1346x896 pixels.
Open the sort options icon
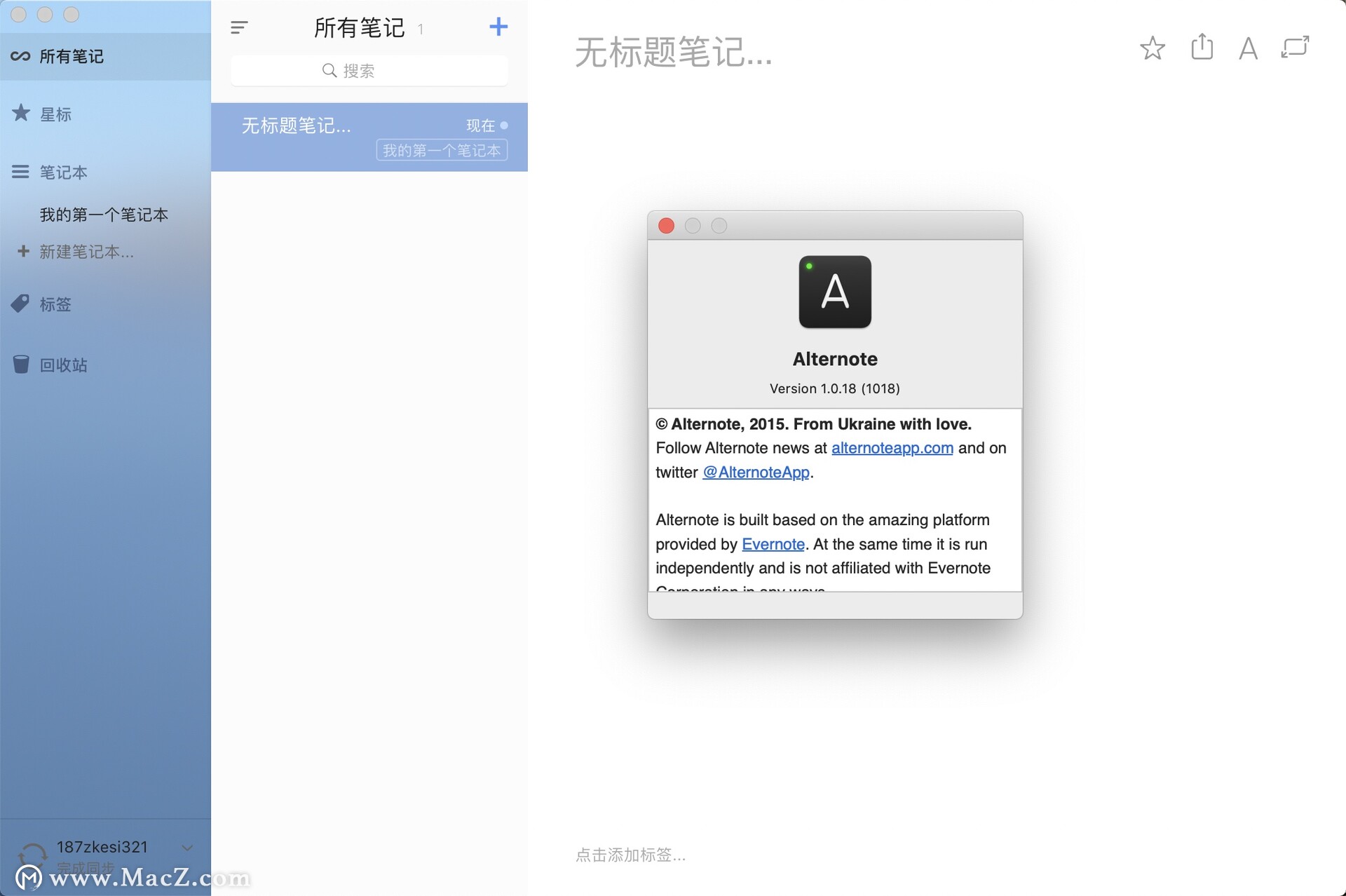click(x=239, y=28)
